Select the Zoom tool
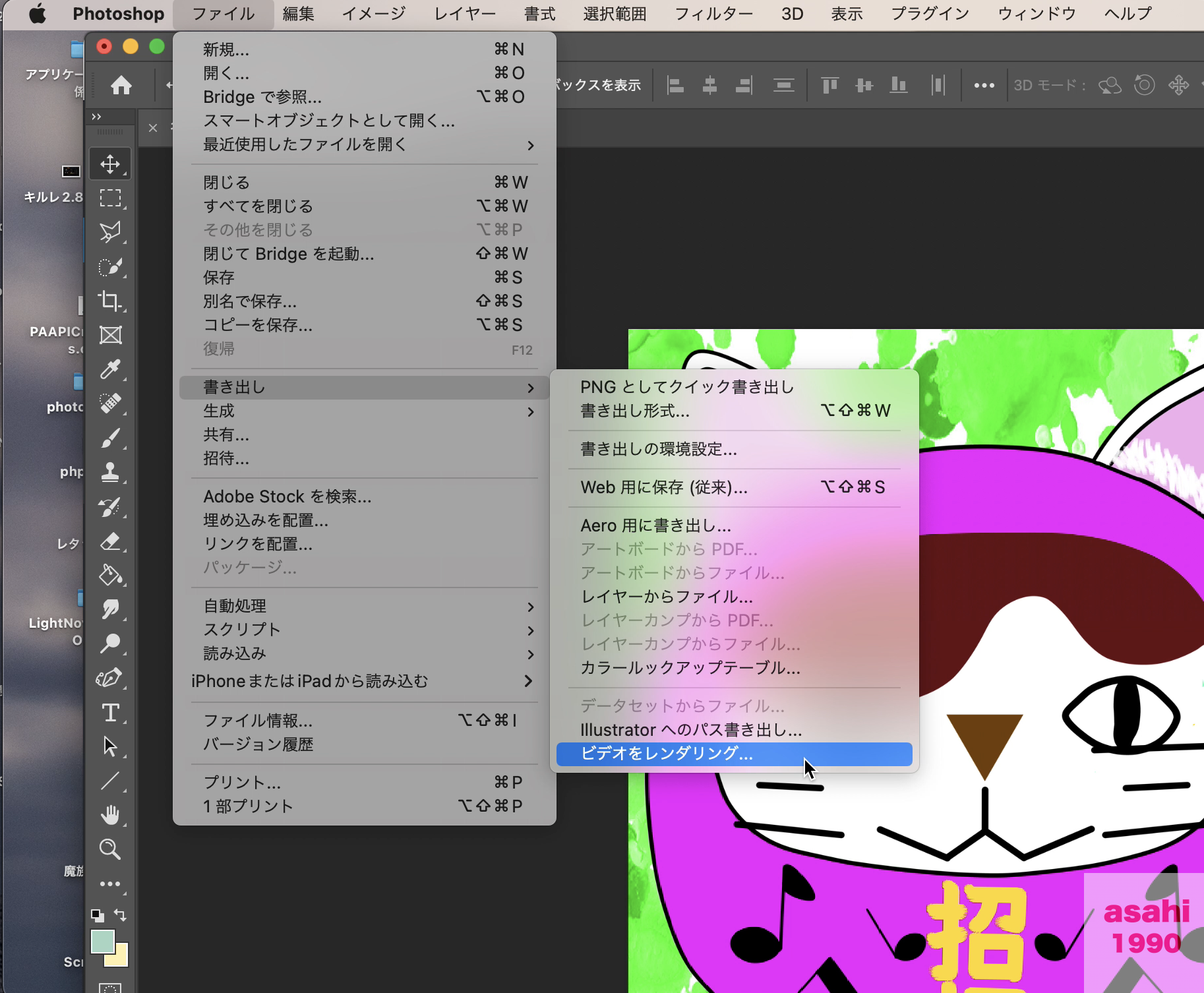1204x993 pixels. (110, 849)
